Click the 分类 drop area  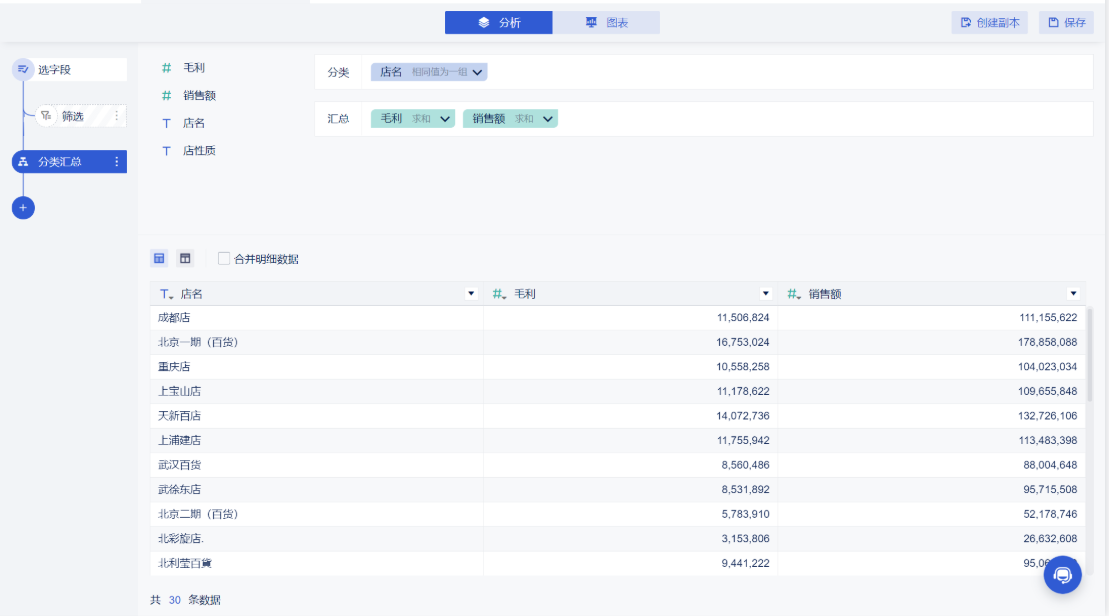pyautogui.click(x=727, y=72)
